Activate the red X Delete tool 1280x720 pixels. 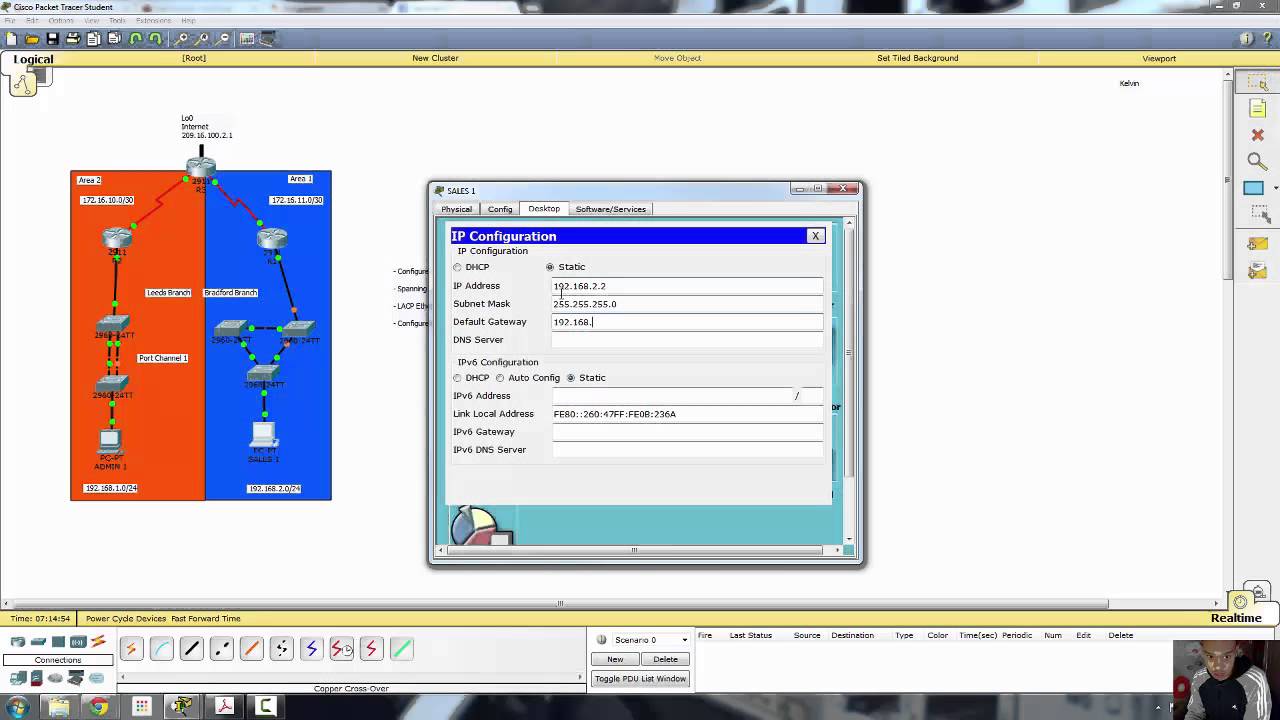(x=1257, y=135)
